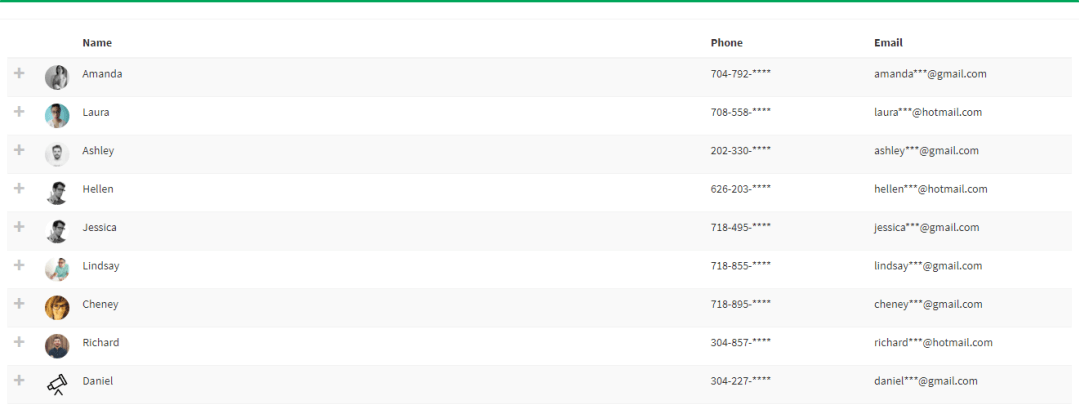Expand Laura's row details
Image resolution: width=1079 pixels, height=404 pixels.
point(19,111)
